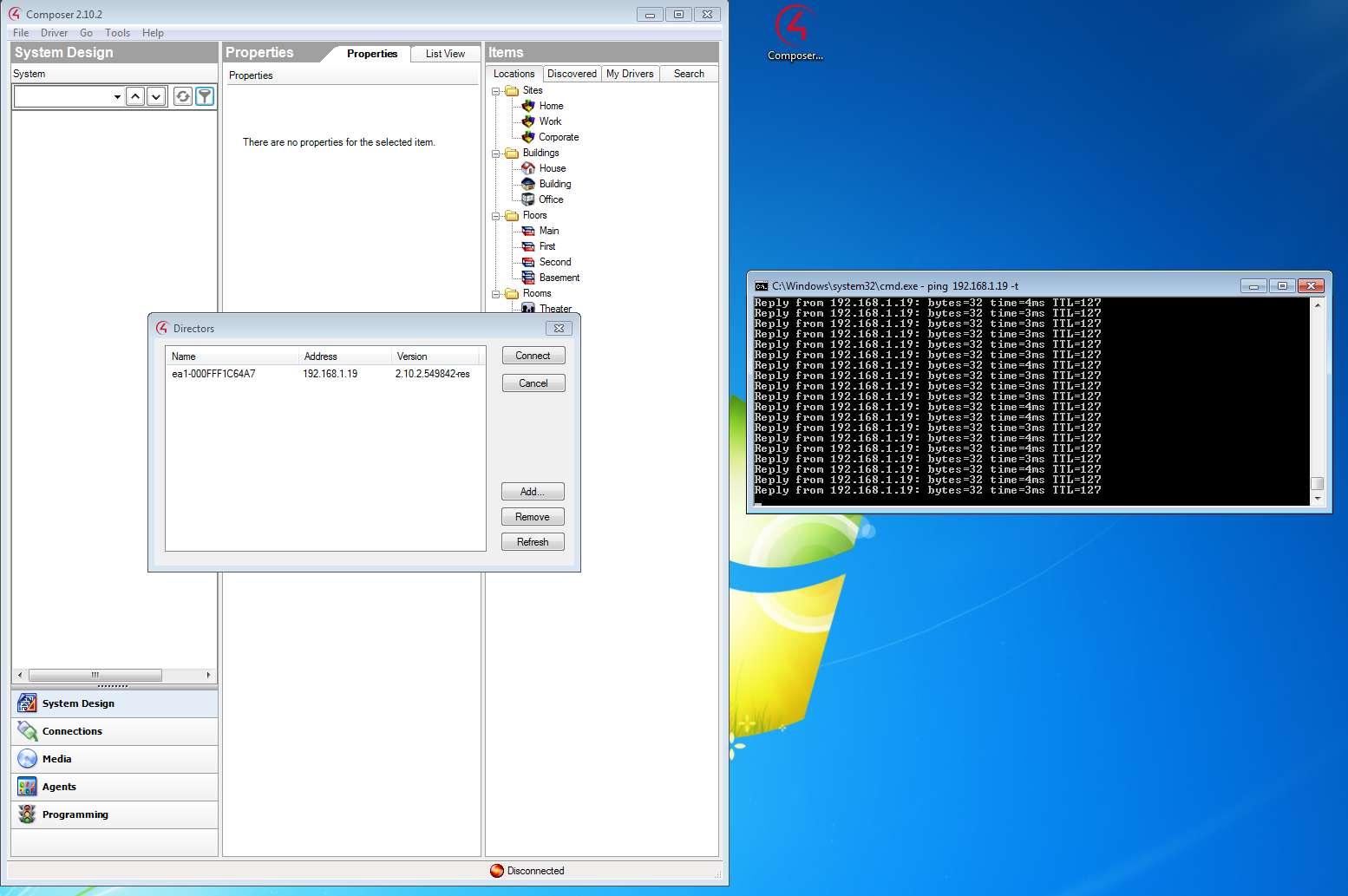This screenshot has width=1348, height=896.
Task: Select the Building item icon
Action: coord(527,184)
